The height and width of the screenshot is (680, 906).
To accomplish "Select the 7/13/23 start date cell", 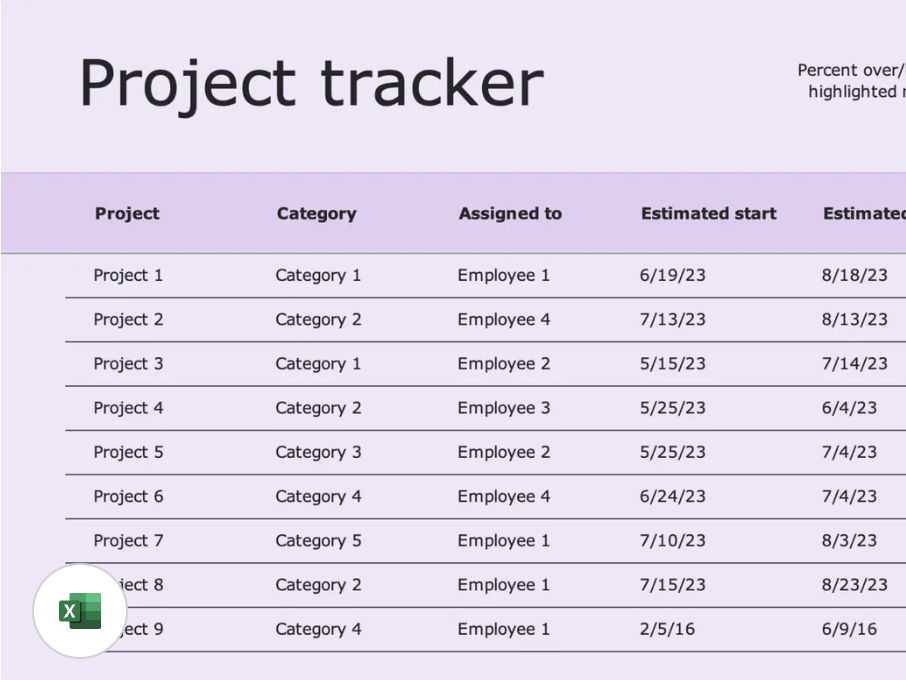I will tap(672, 320).
